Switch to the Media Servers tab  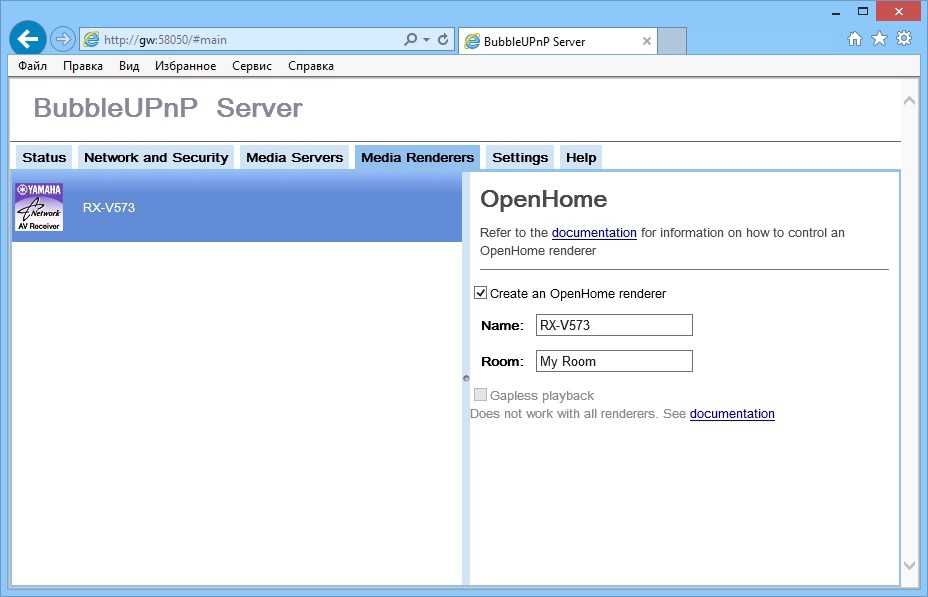tap(294, 157)
